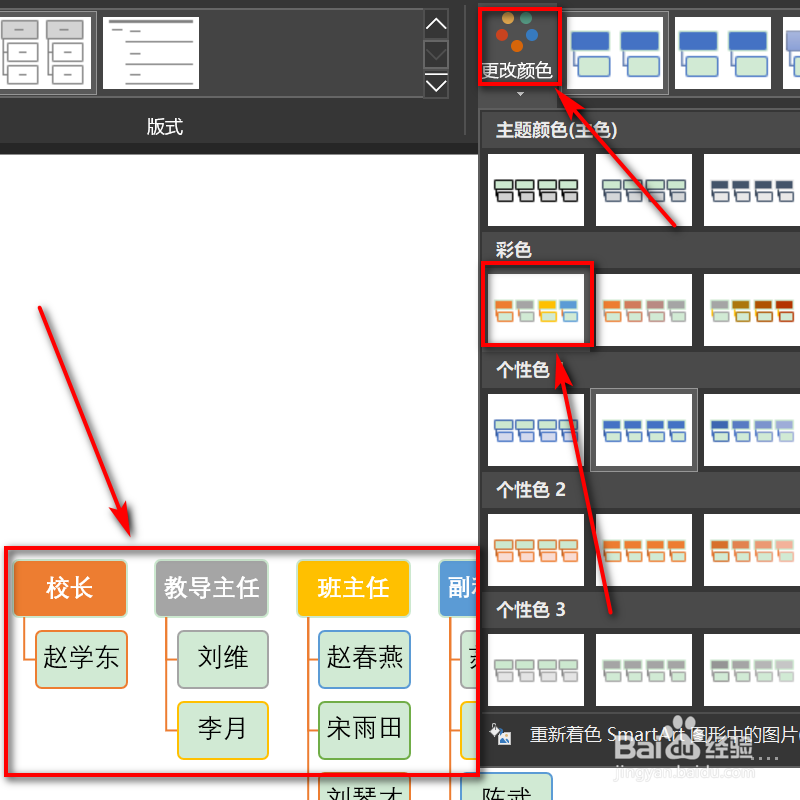Select first 彩色 multicolor scheme
This screenshot has height=800, width=800.
point(536,310)
